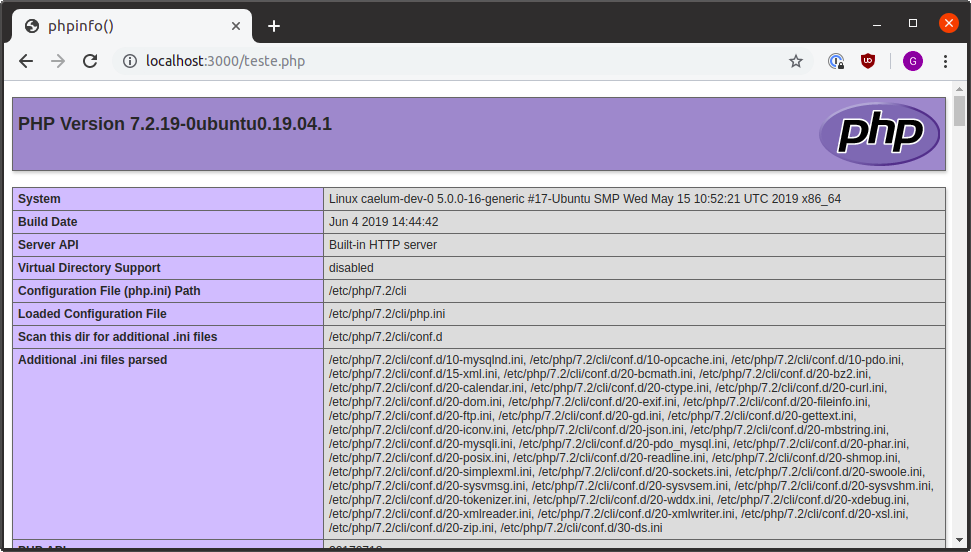This screenshot has height=552, width=971.
Task: Reload the teste.php page
Action: point(90,61)
